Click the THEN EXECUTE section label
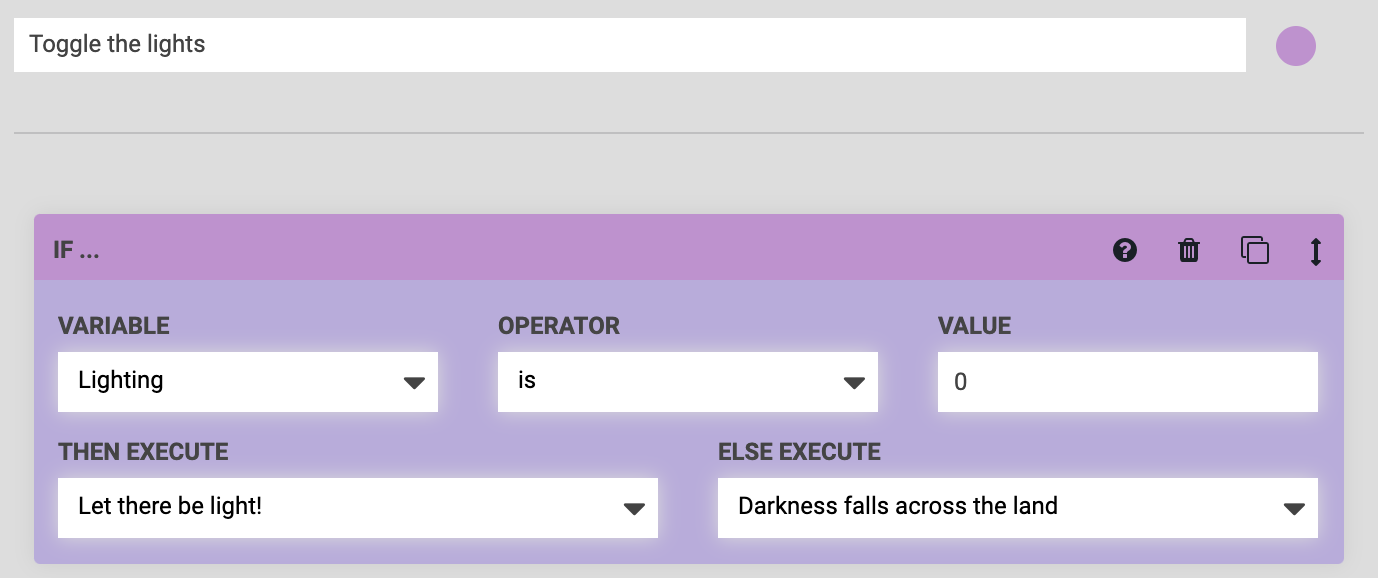 [x=143, y=452]
